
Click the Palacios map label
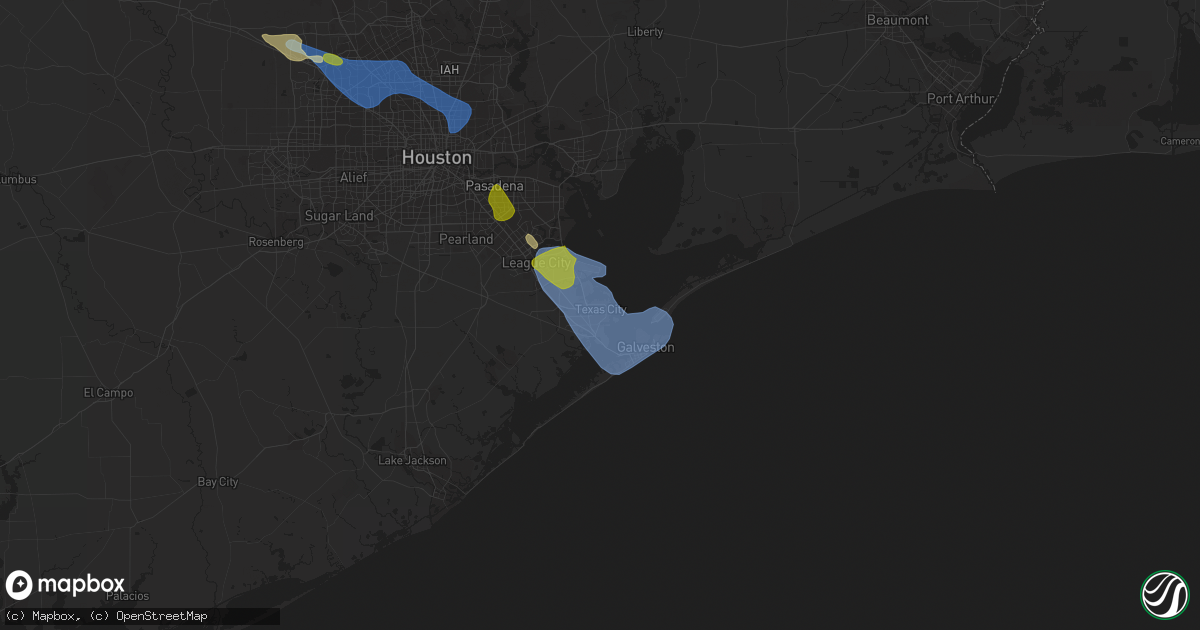pos(127,596)
